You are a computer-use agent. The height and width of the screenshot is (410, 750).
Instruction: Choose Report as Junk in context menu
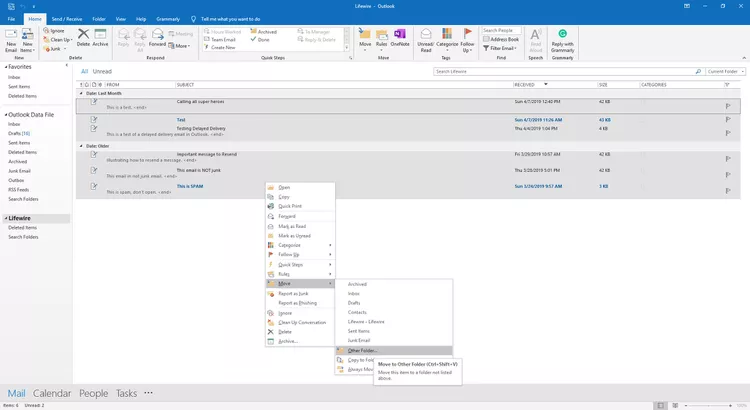click(300, 294)
